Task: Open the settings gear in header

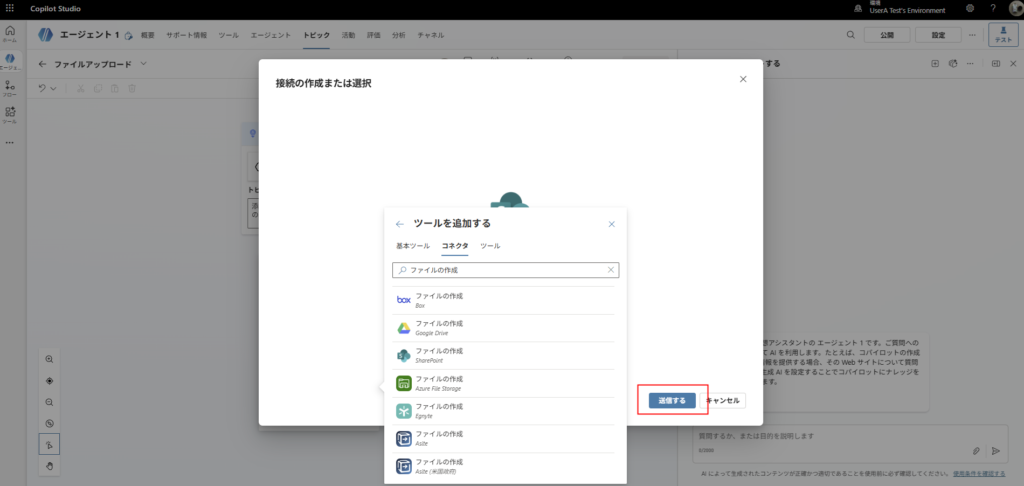Action: coord(970,8)
